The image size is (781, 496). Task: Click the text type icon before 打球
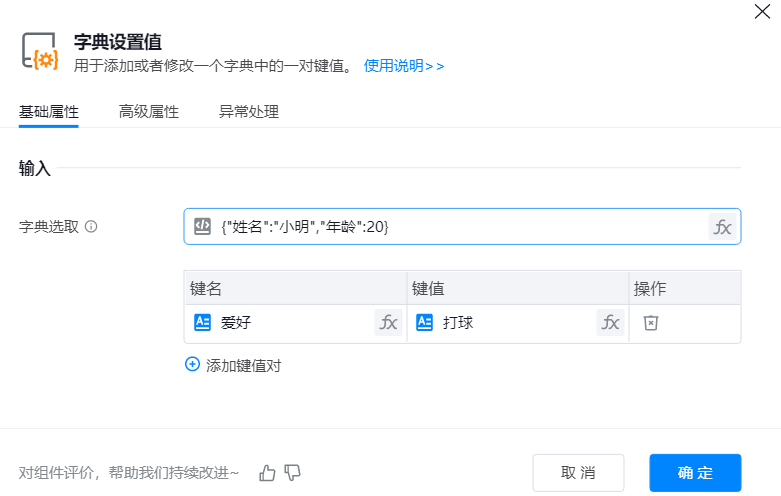click(424, 323)
